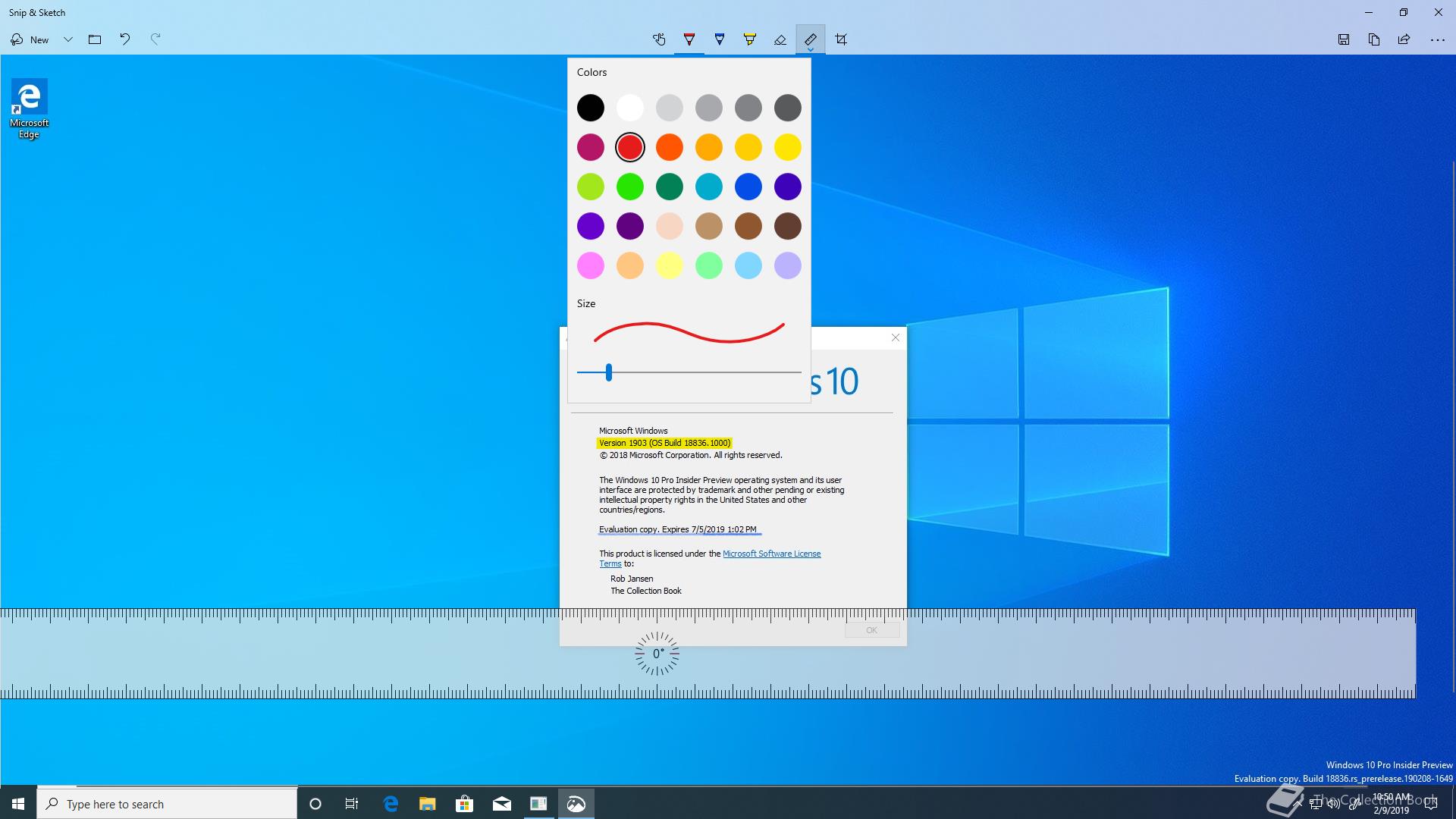1456x819 pixels.
Task: Click the highlighted Version 1903 text
Action: (x=665, y=443)
